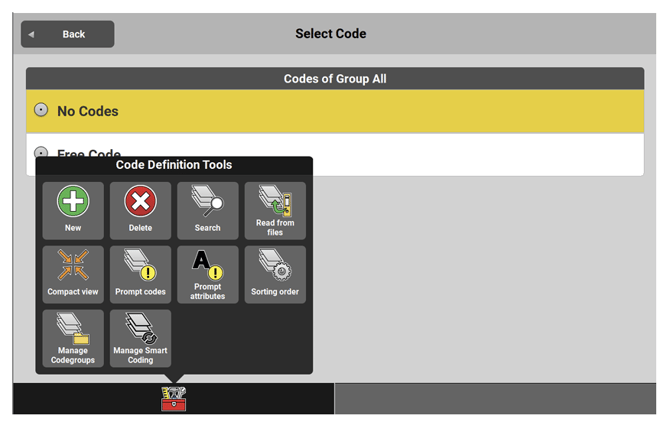Click the Code Definition Tools popup title
The image size is (670, 422).
174,165
